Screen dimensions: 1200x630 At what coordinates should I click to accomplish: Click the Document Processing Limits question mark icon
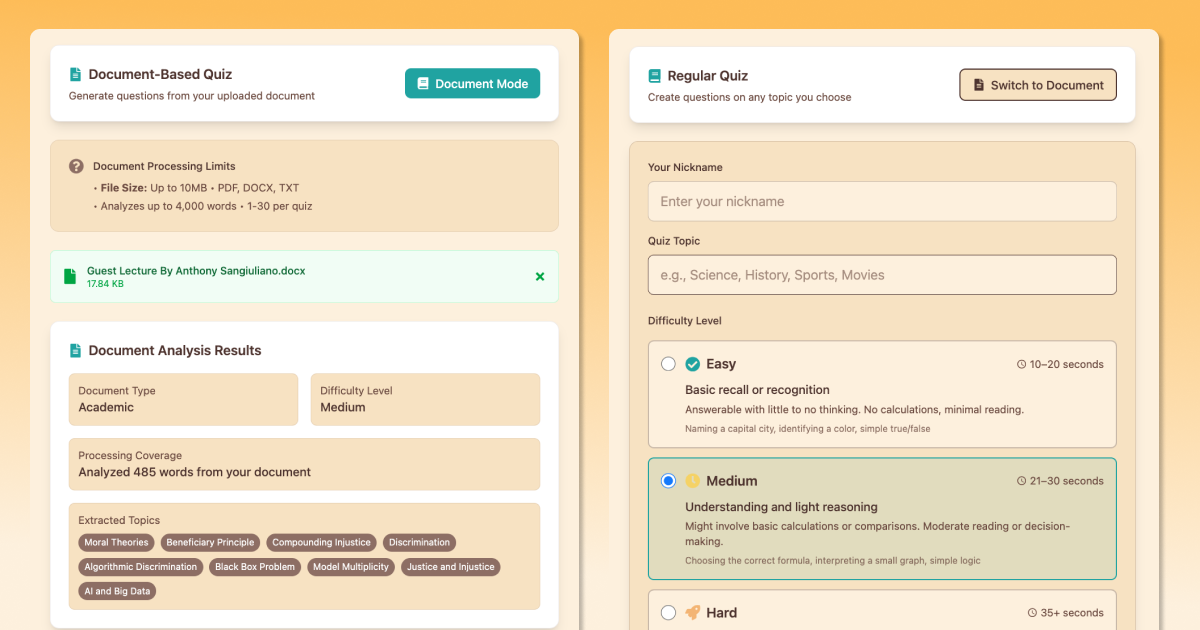click(76, 166)
